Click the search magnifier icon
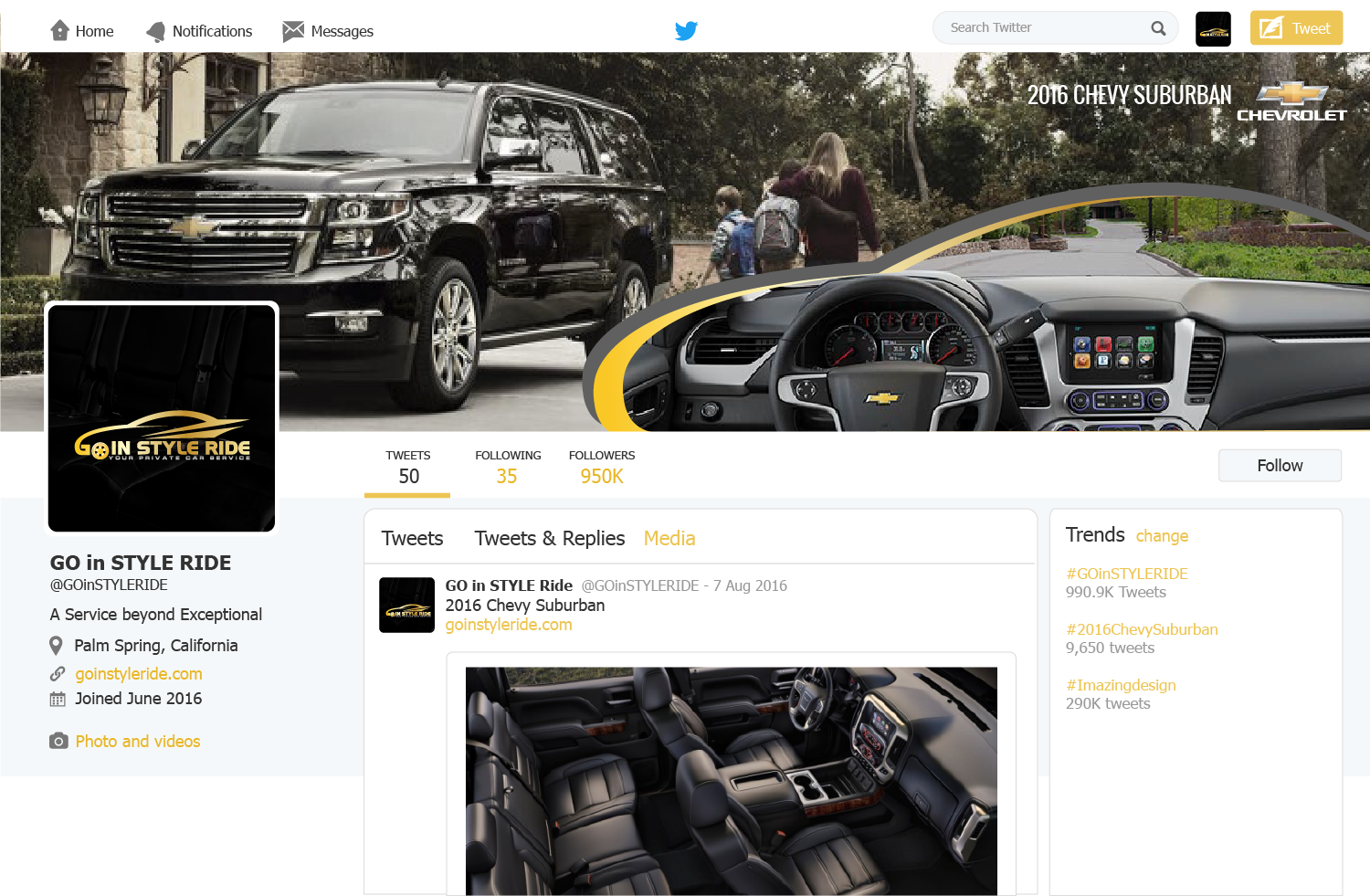The width and height of the screenshot is (1370, 896). coord(1158,28)
